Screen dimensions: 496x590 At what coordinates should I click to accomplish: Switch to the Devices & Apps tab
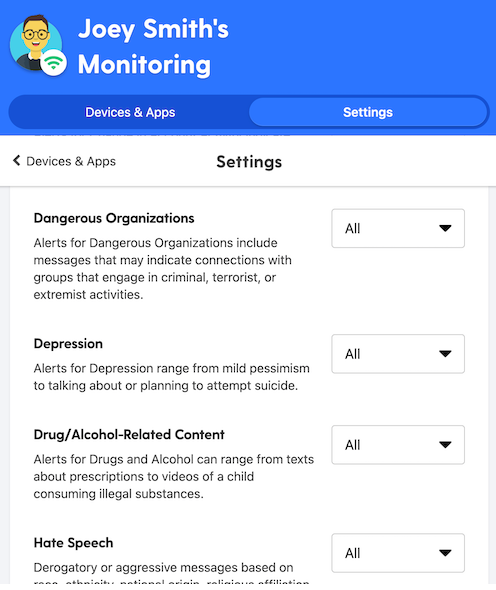tap(130, 112)
